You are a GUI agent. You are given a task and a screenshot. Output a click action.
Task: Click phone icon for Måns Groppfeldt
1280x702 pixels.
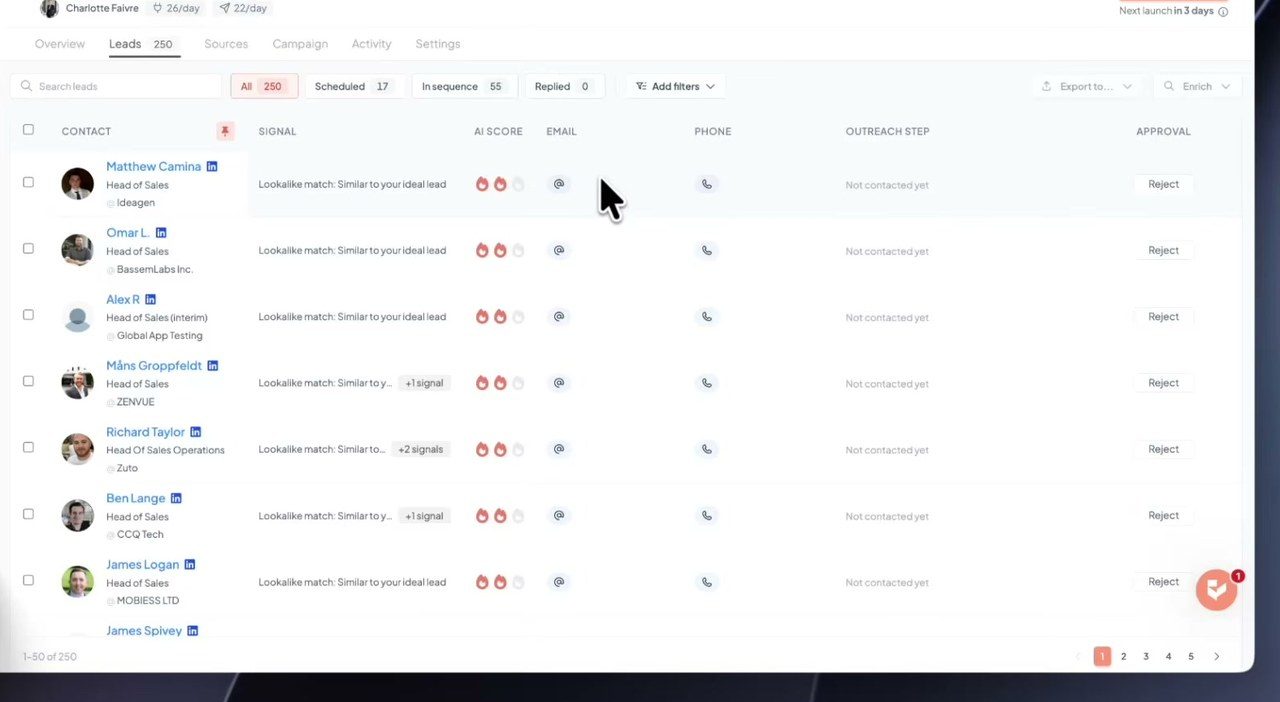(707, 383)
